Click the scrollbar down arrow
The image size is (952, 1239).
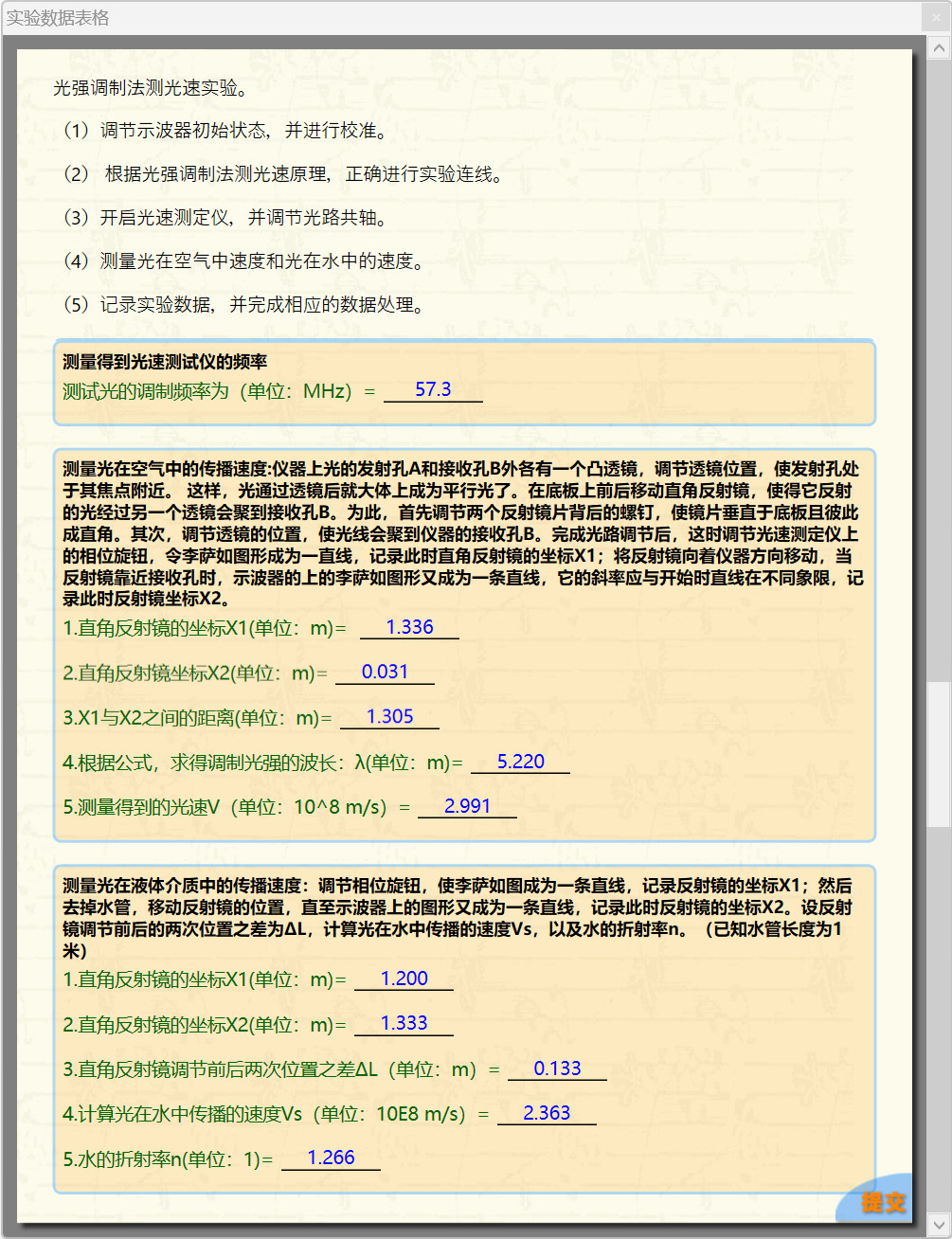pos(939,1224)
